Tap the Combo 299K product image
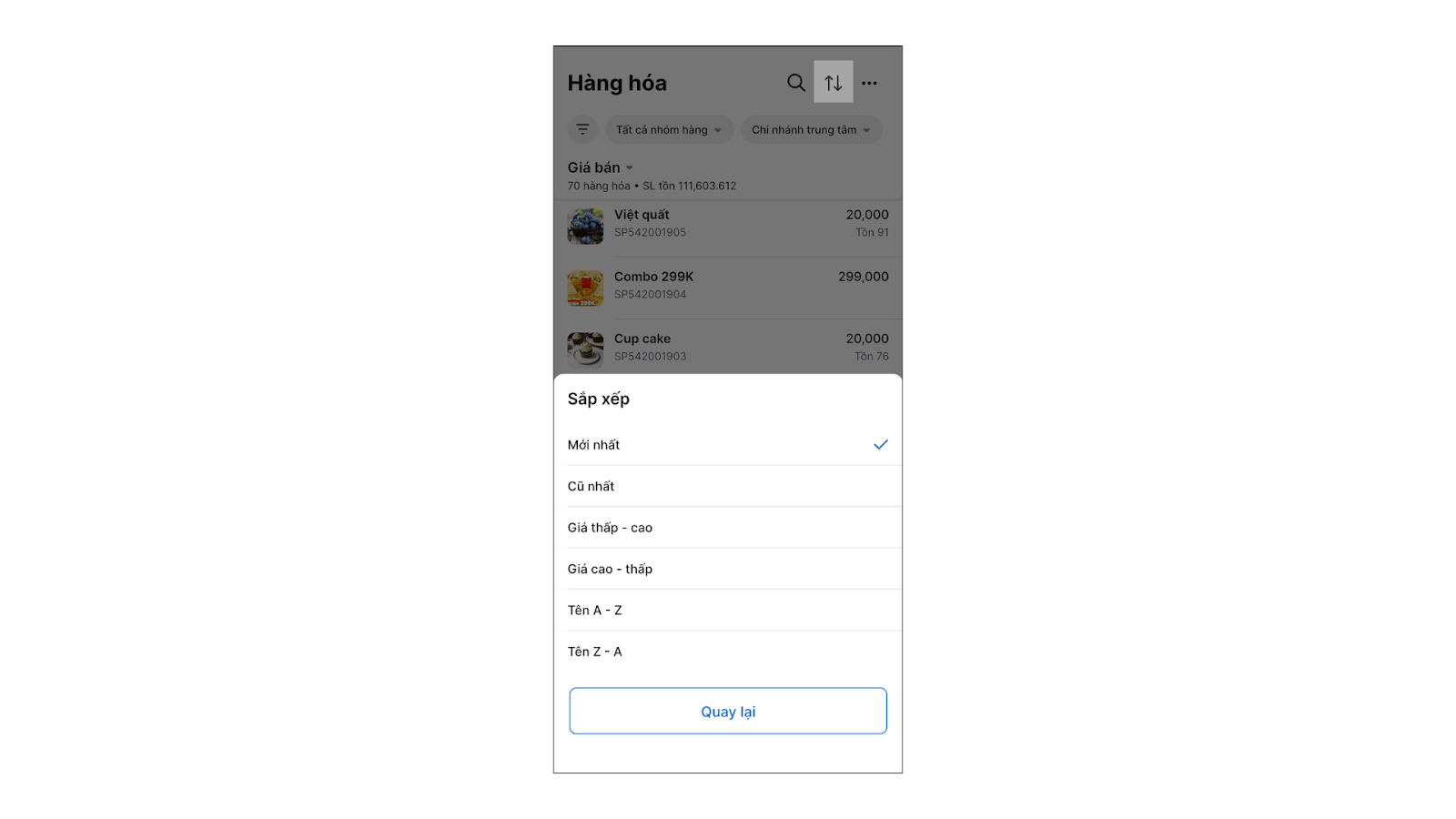Viewport: 1456px width, 819px height. coord(585,288)
